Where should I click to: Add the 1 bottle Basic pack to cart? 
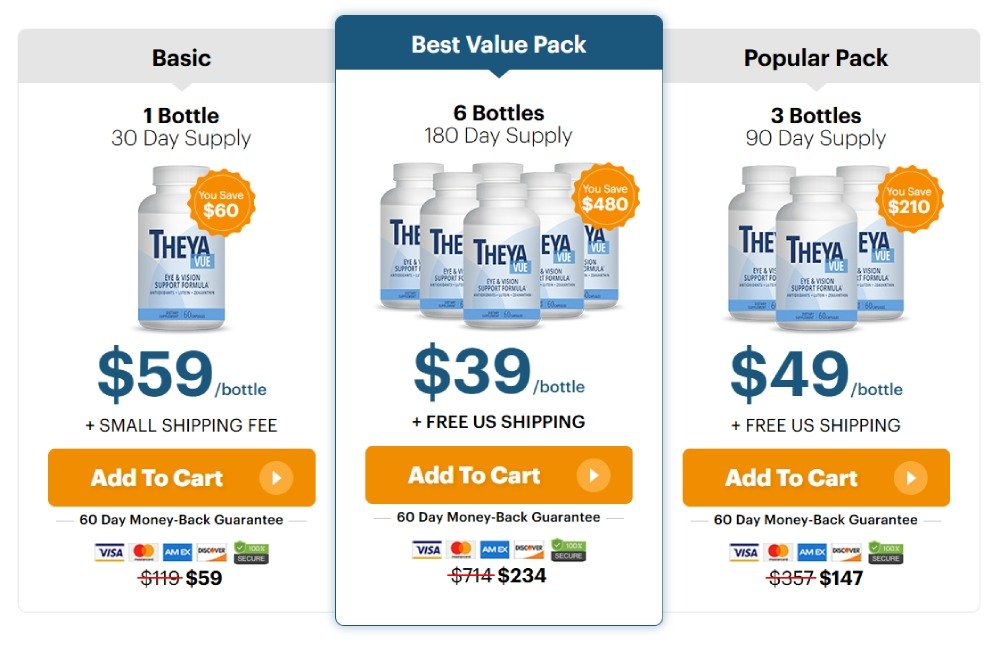point(181,478)
